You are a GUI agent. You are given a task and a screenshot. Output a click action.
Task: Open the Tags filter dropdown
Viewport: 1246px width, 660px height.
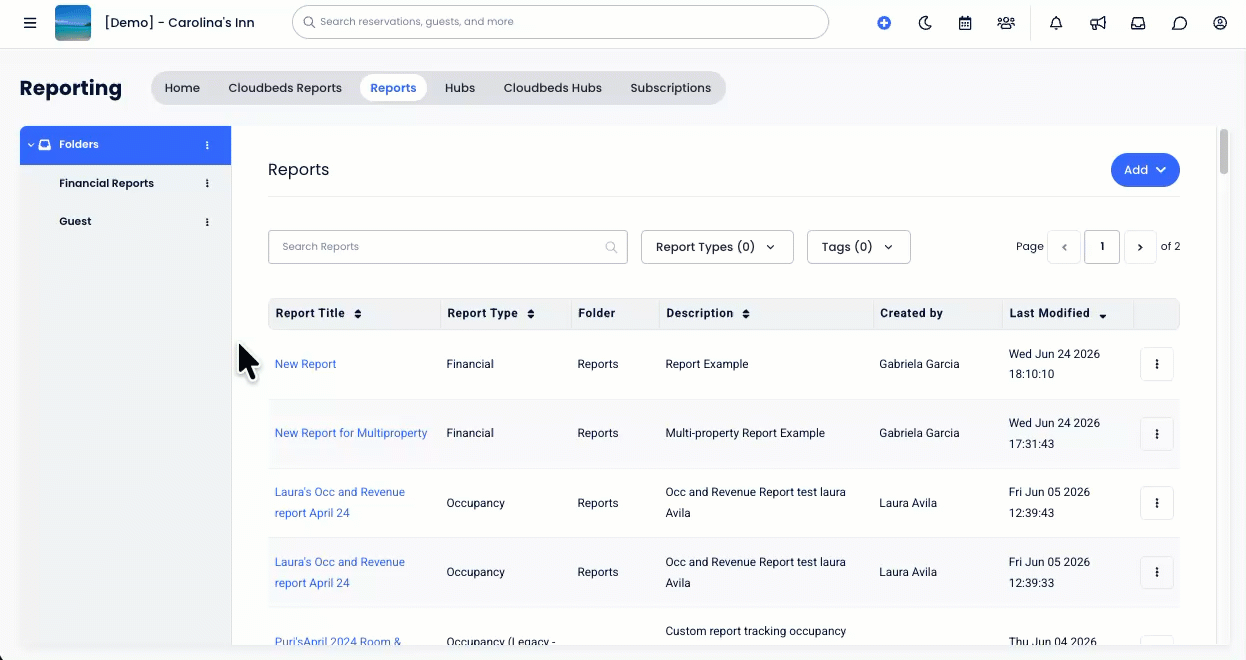(x=858, y=247)
